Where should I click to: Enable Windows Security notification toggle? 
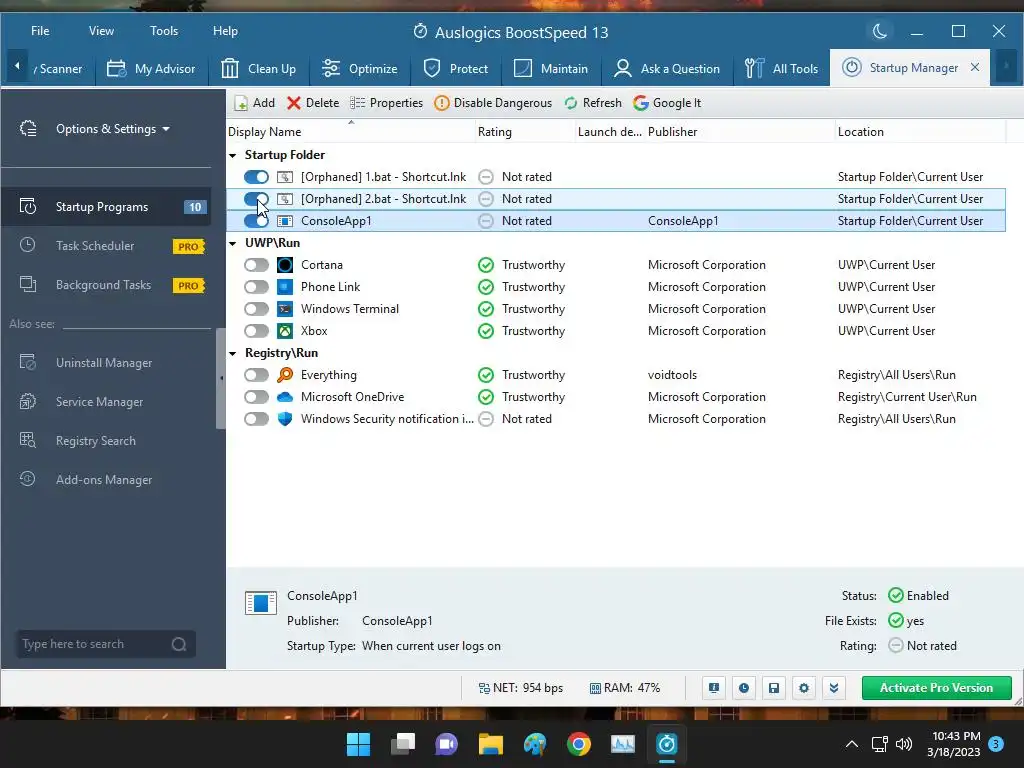257,419
